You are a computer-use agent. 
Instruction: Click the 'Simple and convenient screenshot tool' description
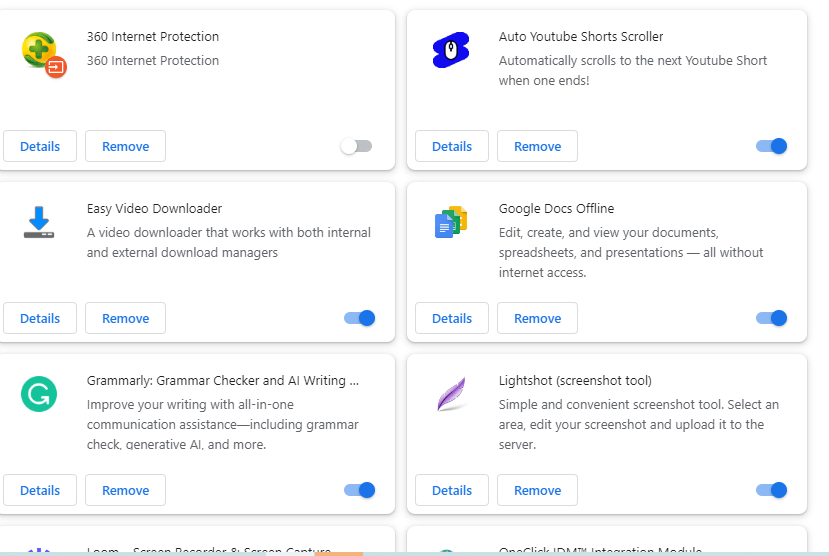(x=639, y=424)
